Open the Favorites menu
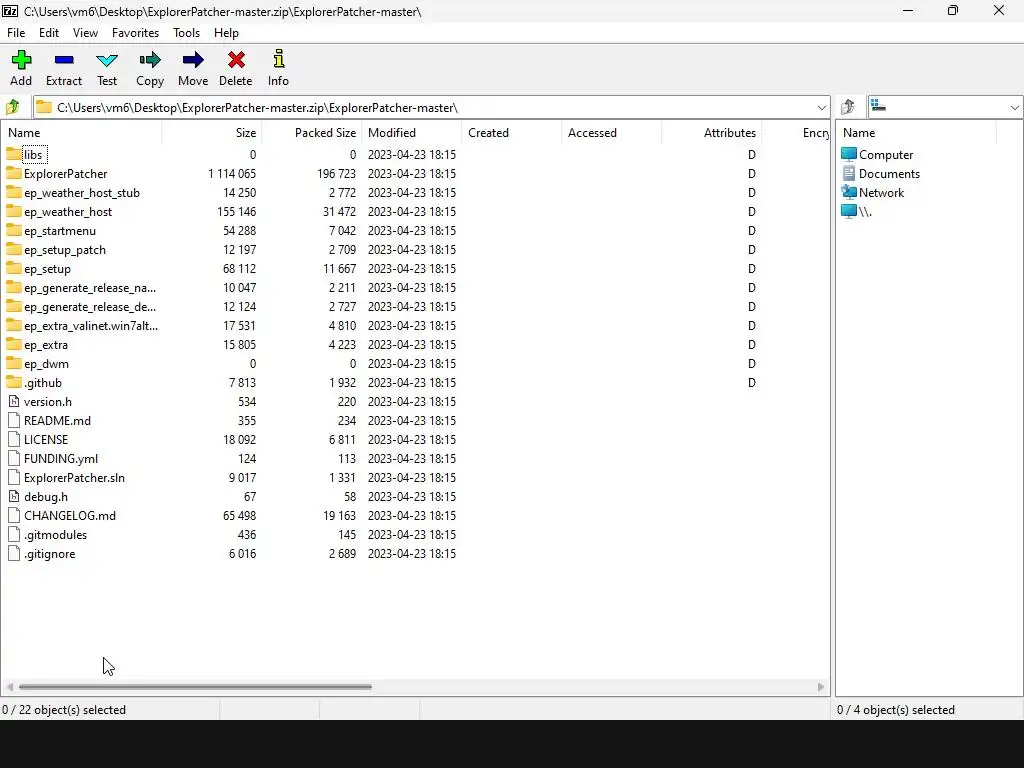 135,33
